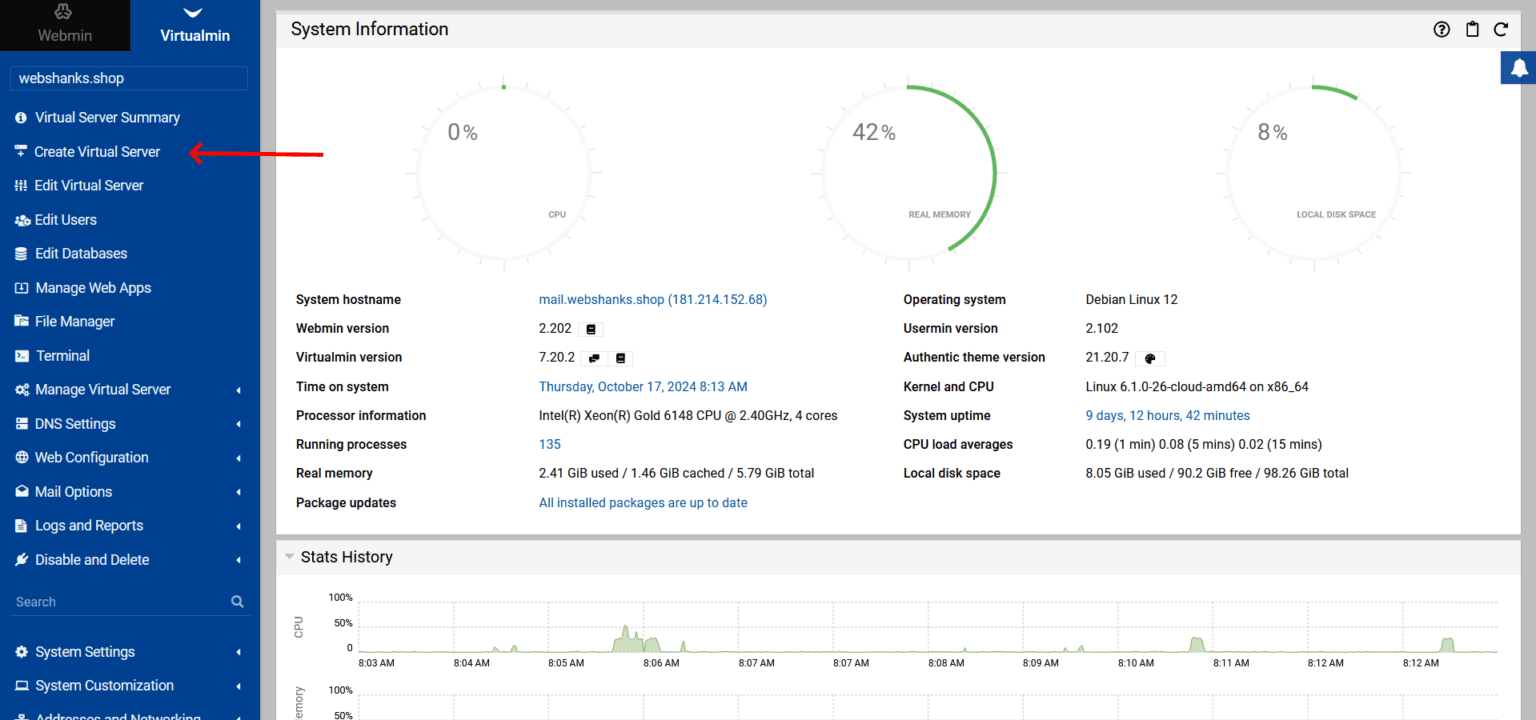
Task: Expand the Web Configuration arrow
Action: (x=238, y=458)
